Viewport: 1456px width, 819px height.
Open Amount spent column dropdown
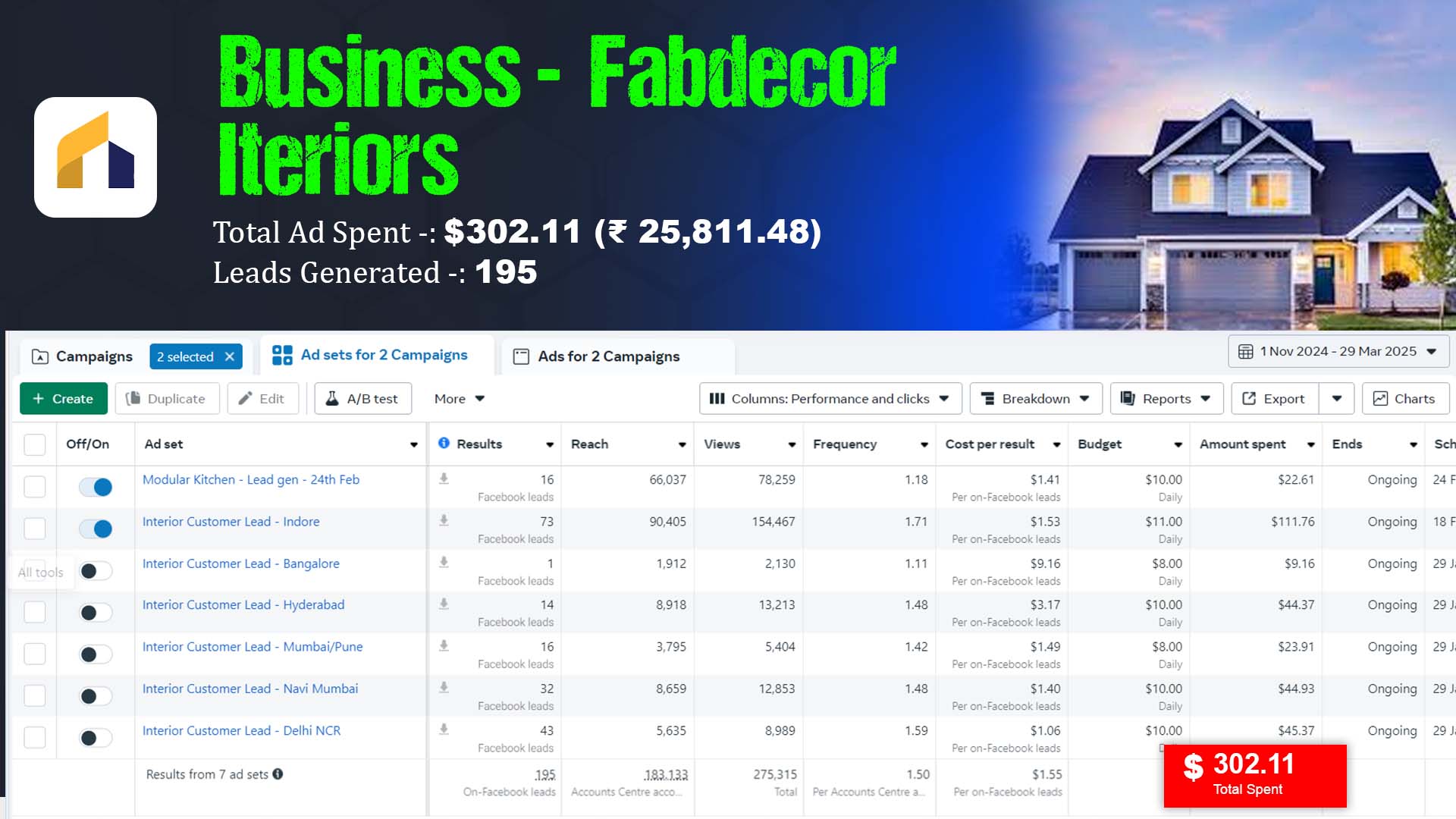(1310, 445)
